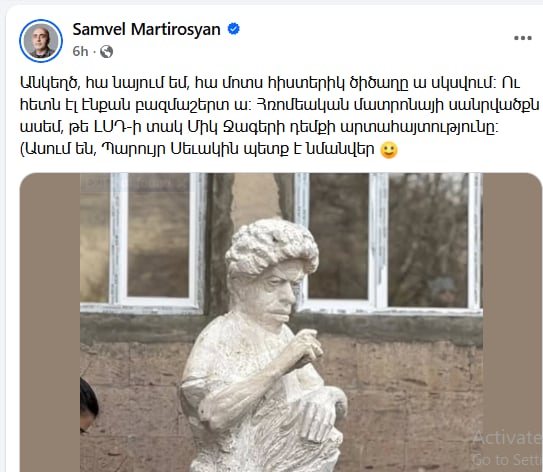Click the right white-framed window in photo
The width and height of the screenshot is (543, 472).
point(389,242)
